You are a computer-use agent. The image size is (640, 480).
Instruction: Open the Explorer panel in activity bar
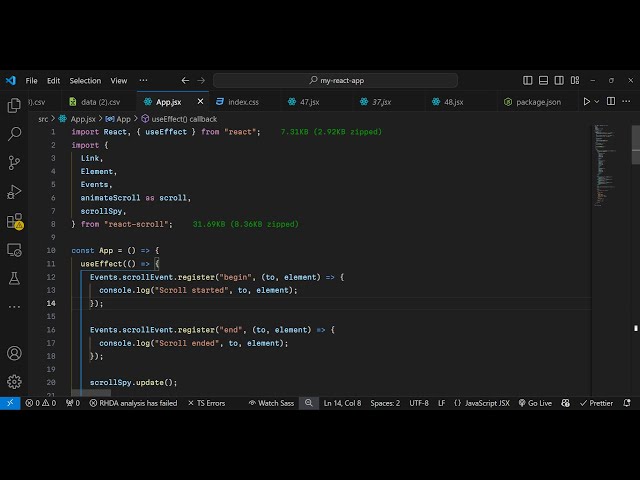pos(14,105)
